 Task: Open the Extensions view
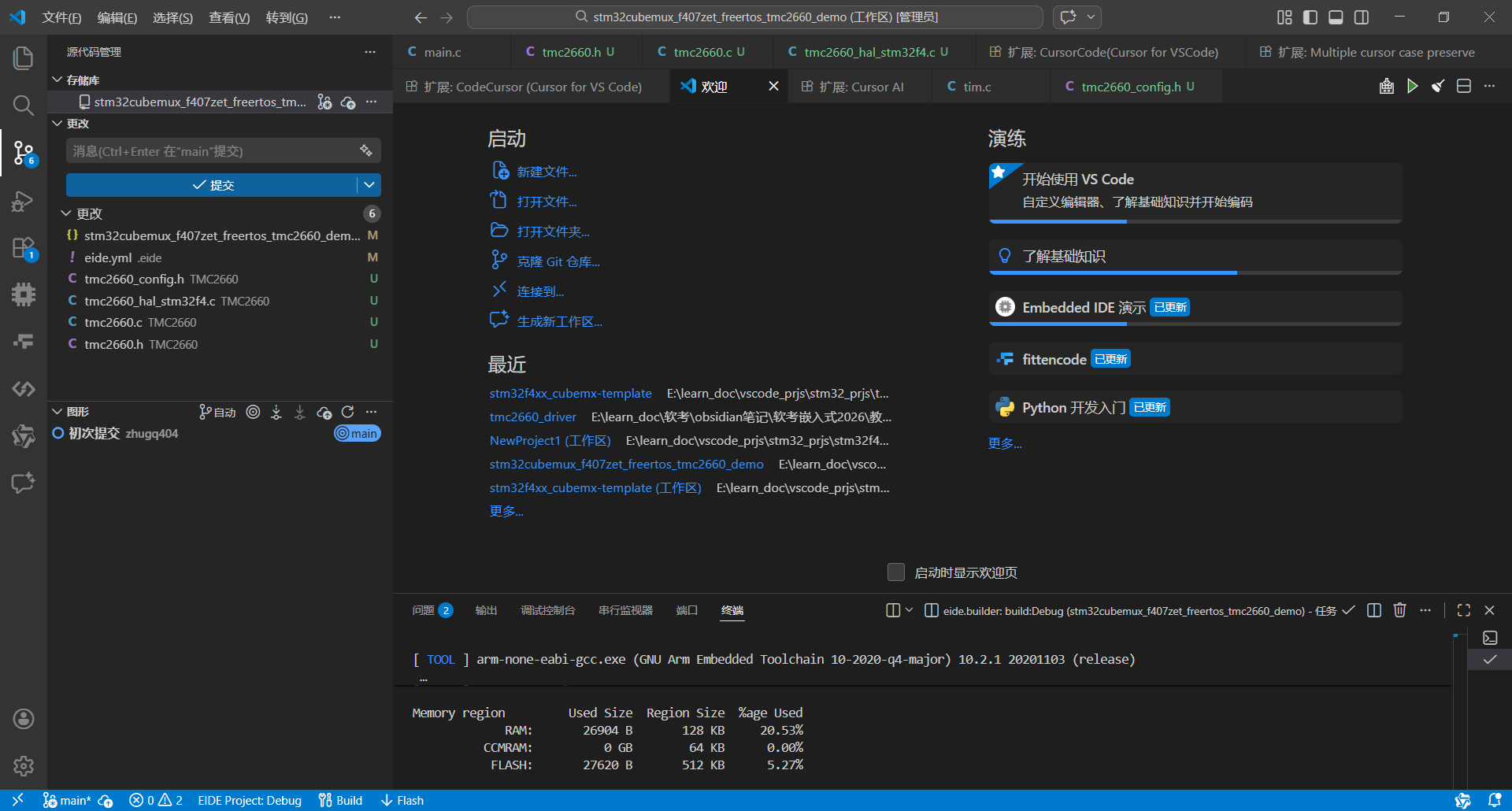[24, 248]
